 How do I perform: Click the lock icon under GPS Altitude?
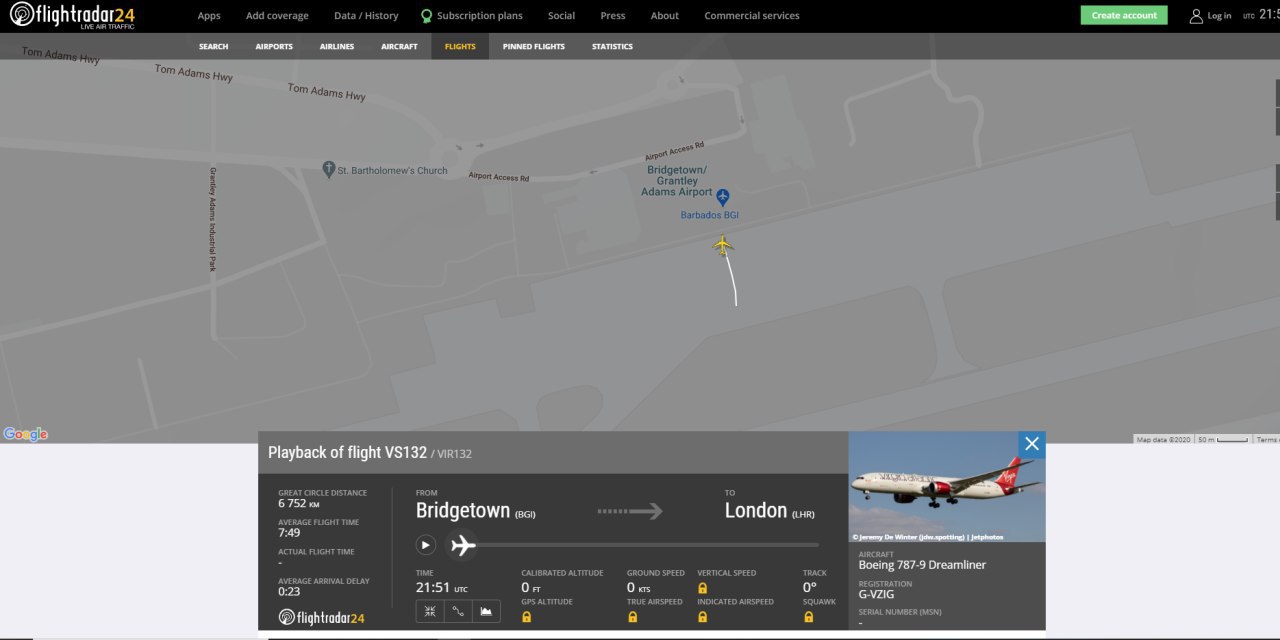527,617
